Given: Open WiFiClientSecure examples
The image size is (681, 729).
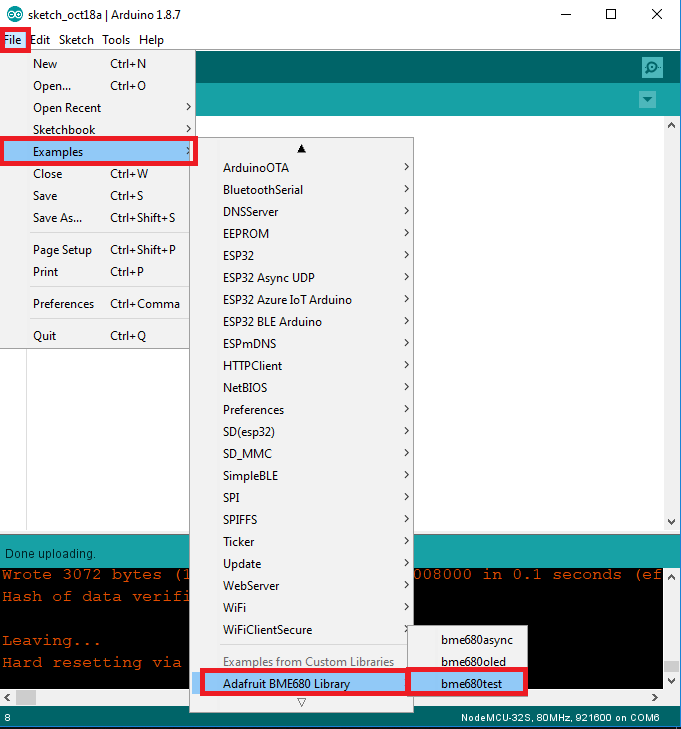Looking at the screenshot, I should click(x=302, y=630).
